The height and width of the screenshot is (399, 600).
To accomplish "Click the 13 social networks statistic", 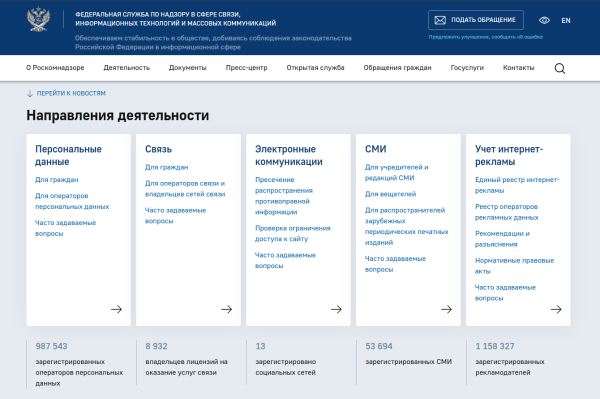I will coord(285,359).
